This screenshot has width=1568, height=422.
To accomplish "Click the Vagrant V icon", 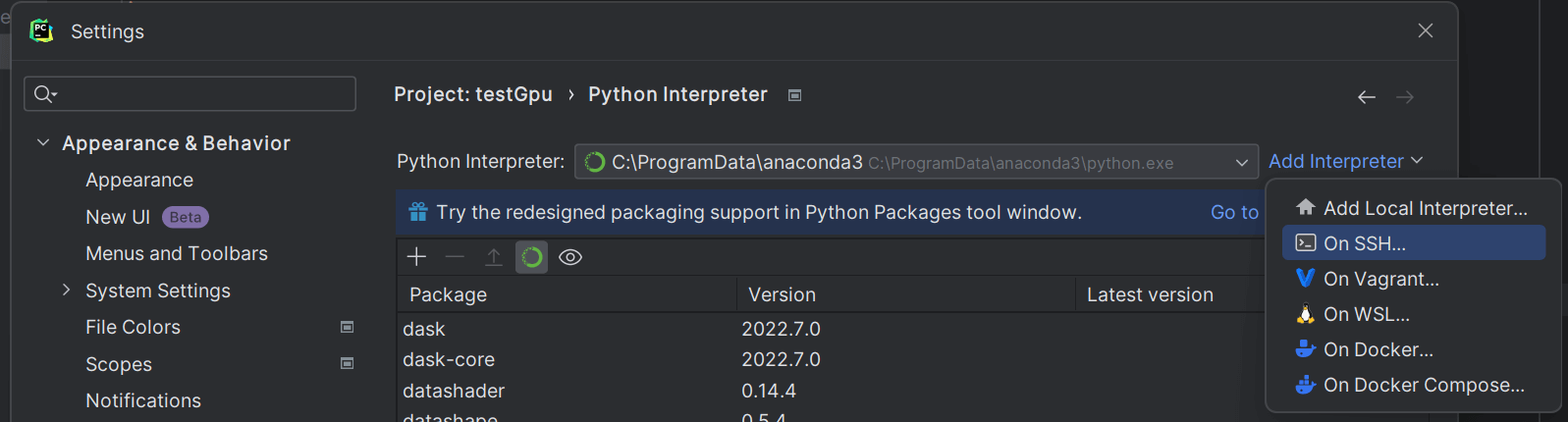I will pos(1305,278).
